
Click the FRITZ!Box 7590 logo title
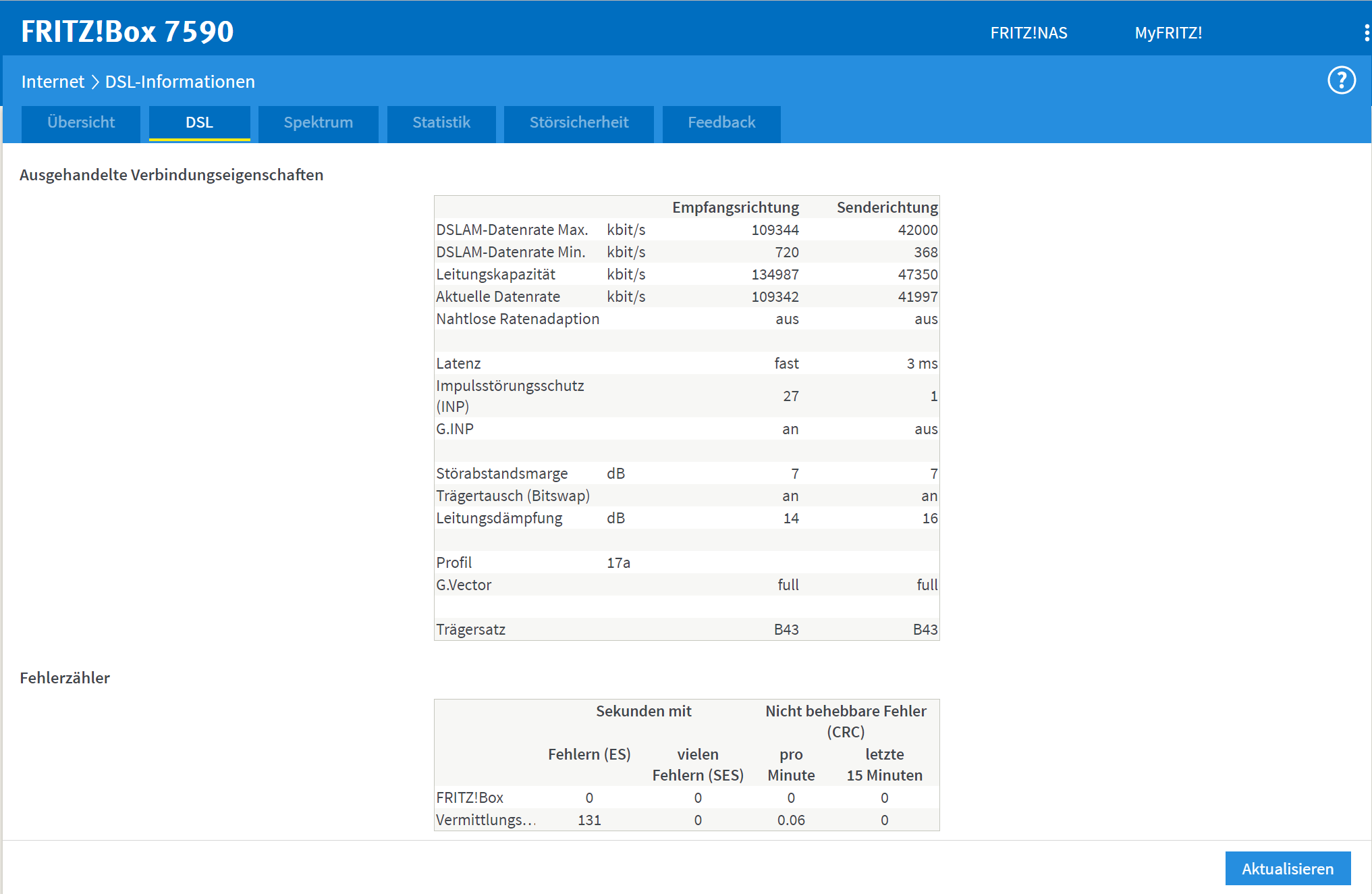click(127, 32)
